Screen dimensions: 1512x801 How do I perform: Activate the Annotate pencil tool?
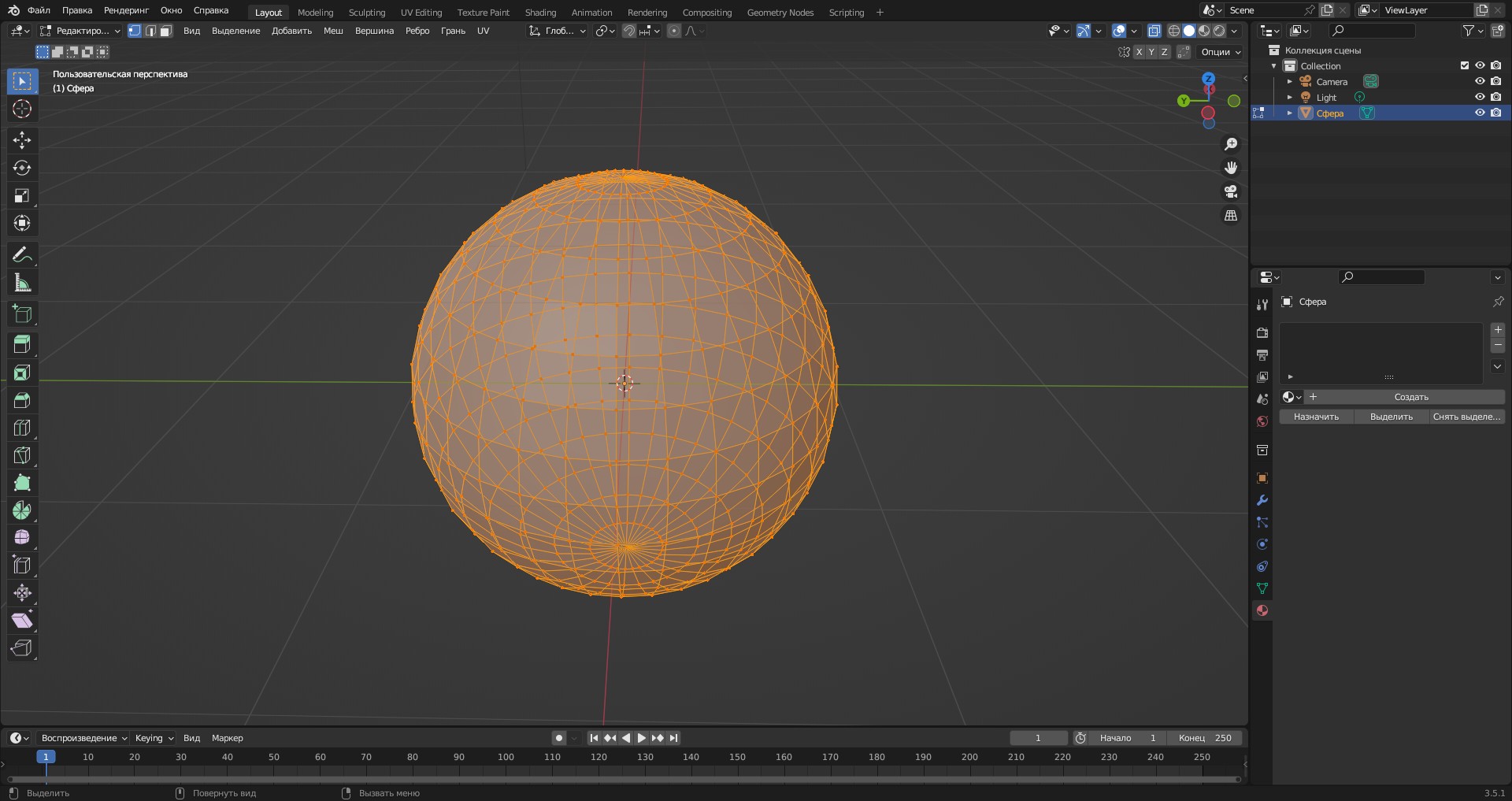point(22,255)
